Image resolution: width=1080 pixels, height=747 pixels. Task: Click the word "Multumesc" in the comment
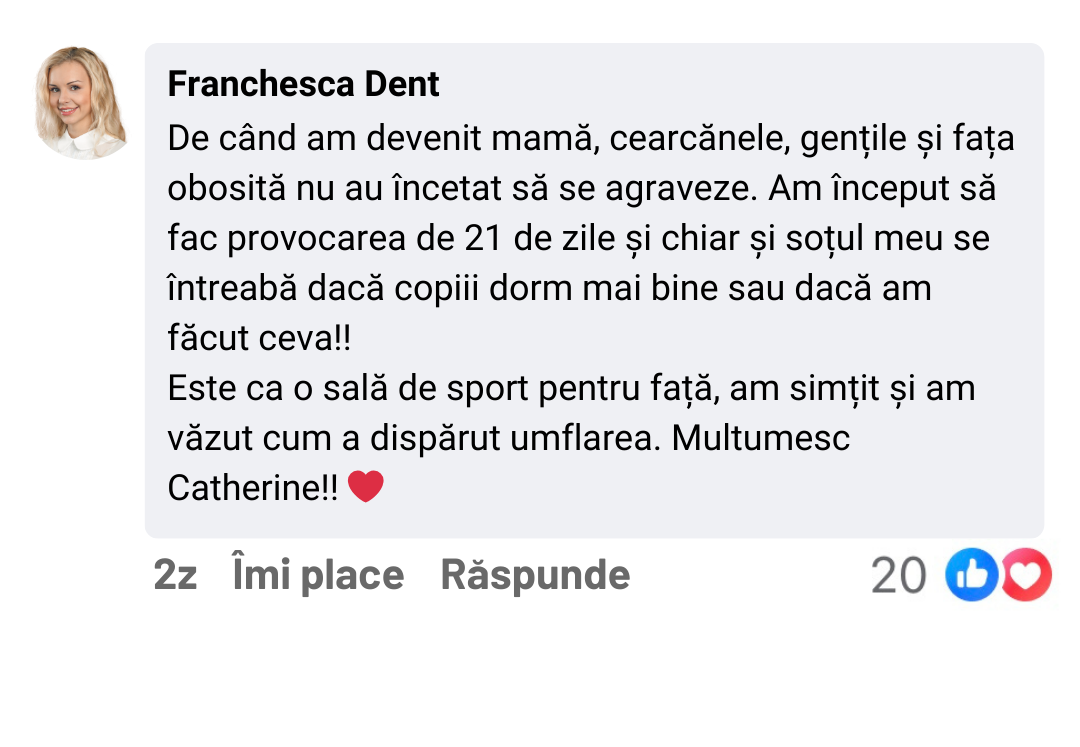tap(761, 438)
